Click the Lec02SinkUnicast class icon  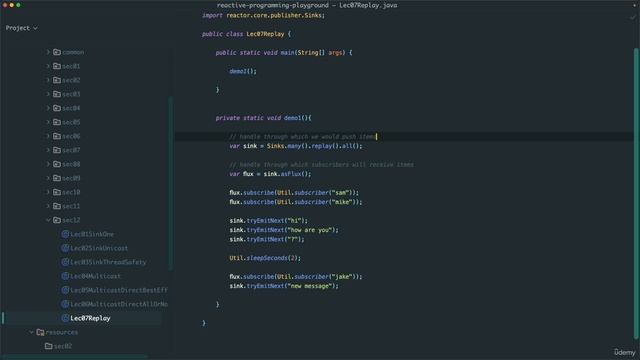tap(65, 248)
